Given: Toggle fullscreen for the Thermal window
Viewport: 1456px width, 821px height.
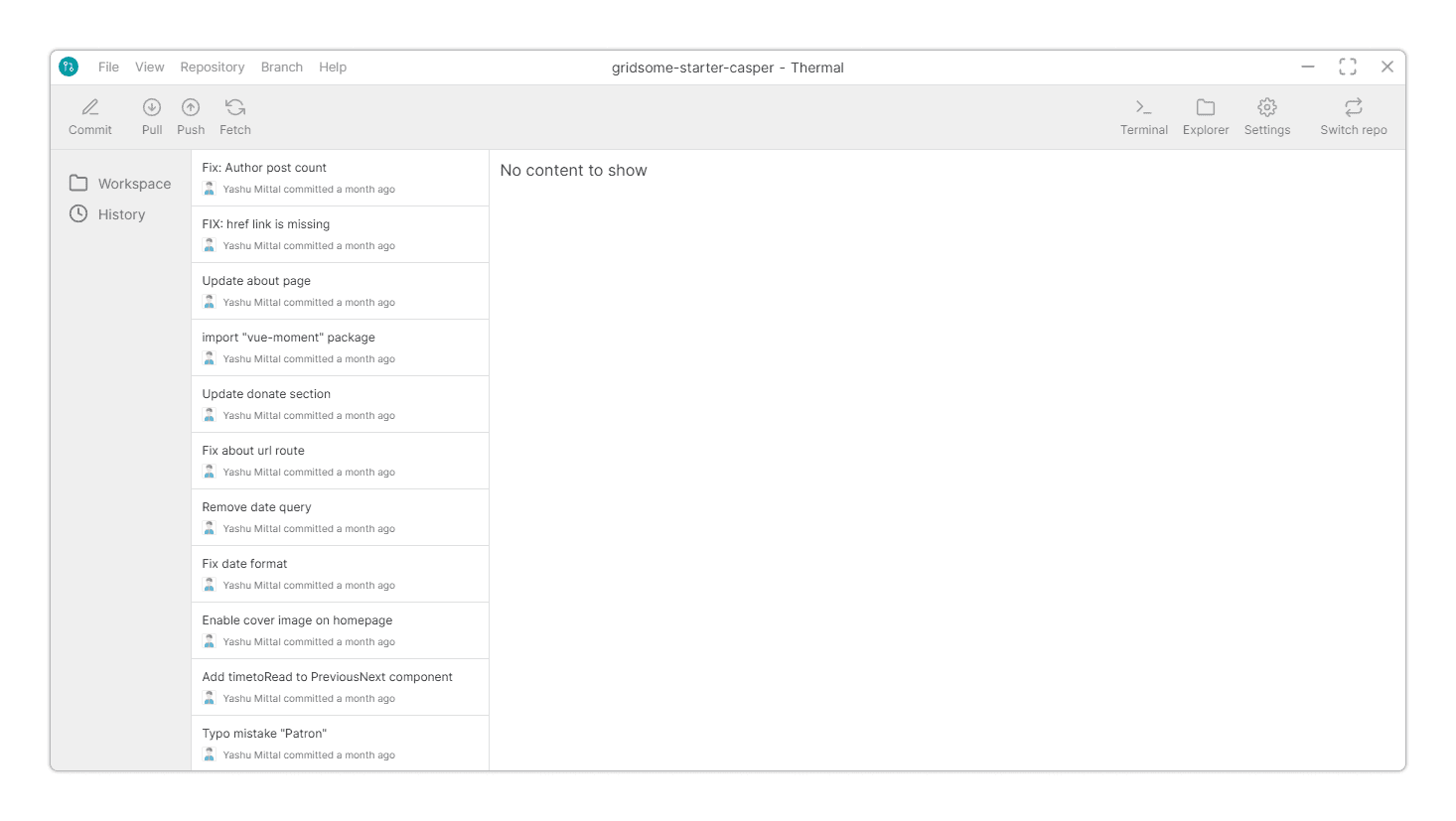Looking at the screenshot, I should [x=1348, y=67].
